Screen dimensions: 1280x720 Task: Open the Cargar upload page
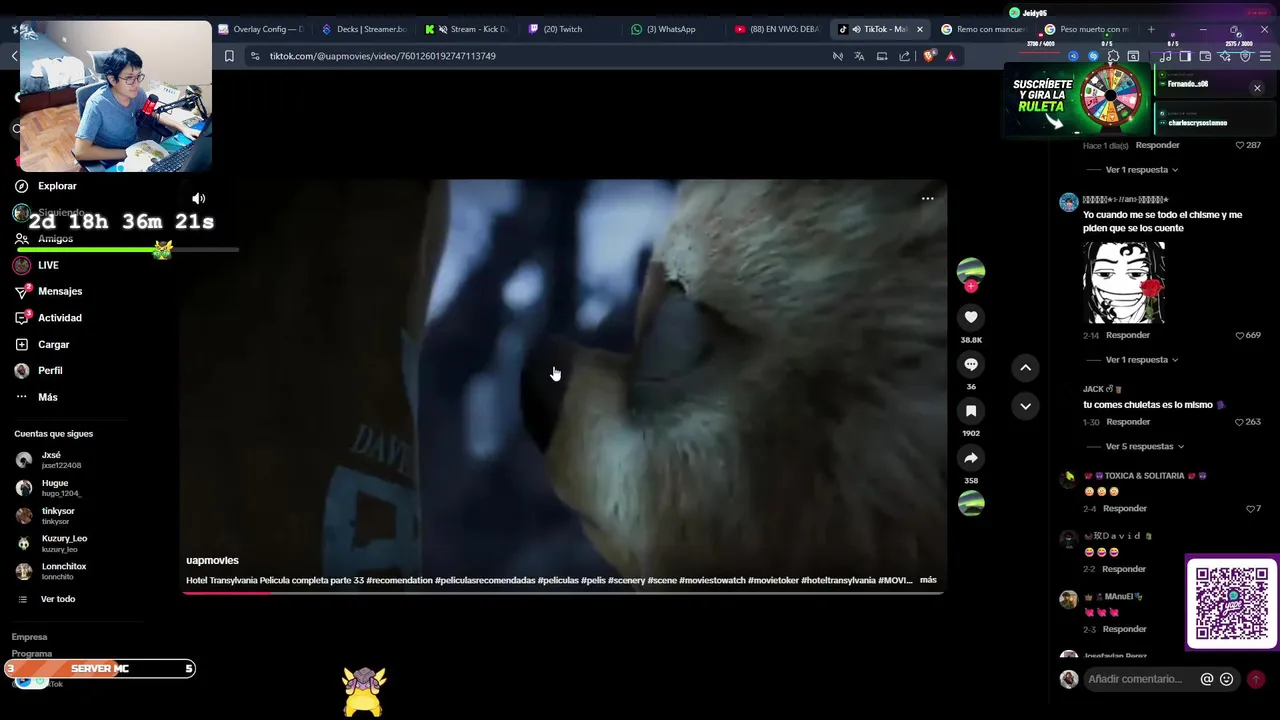click(x=53, y=344)
